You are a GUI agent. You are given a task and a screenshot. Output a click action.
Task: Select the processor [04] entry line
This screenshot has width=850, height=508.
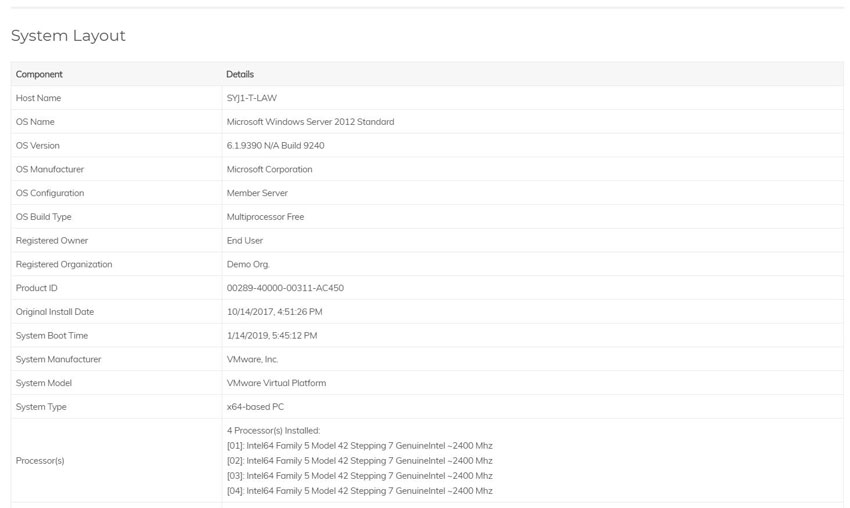click(x=359, y=491)
